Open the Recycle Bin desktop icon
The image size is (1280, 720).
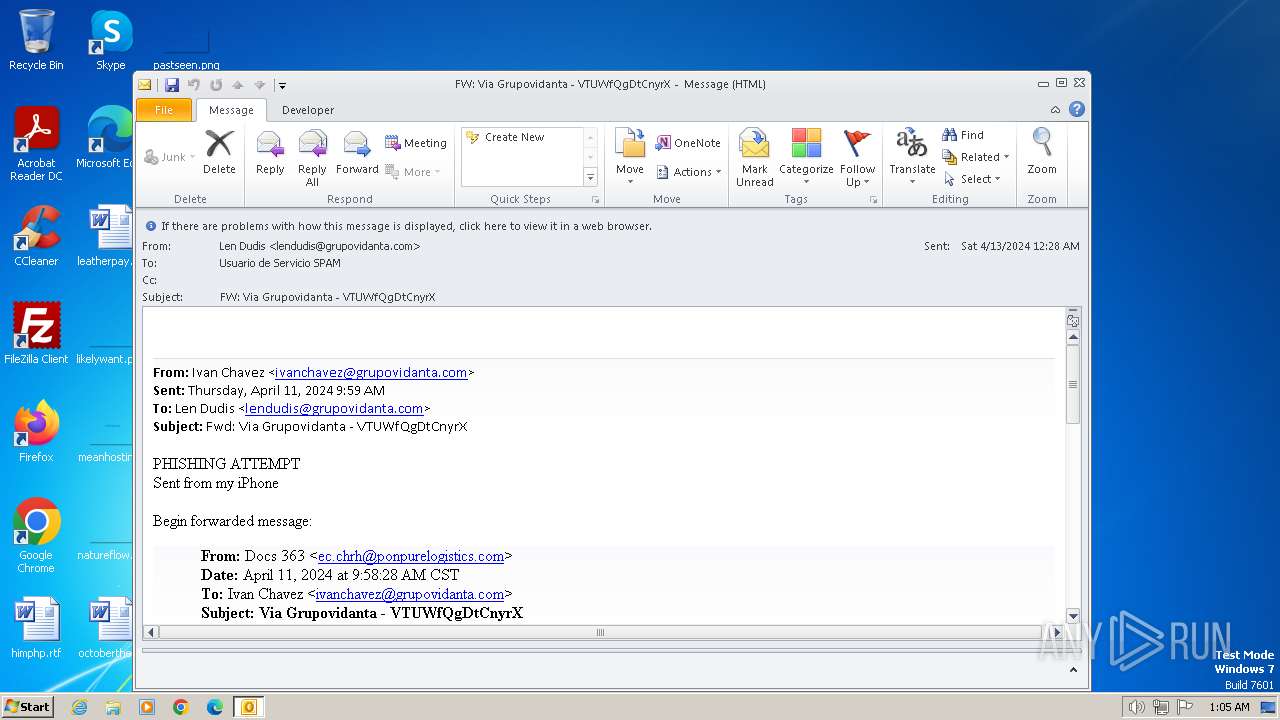coord(36,40)
